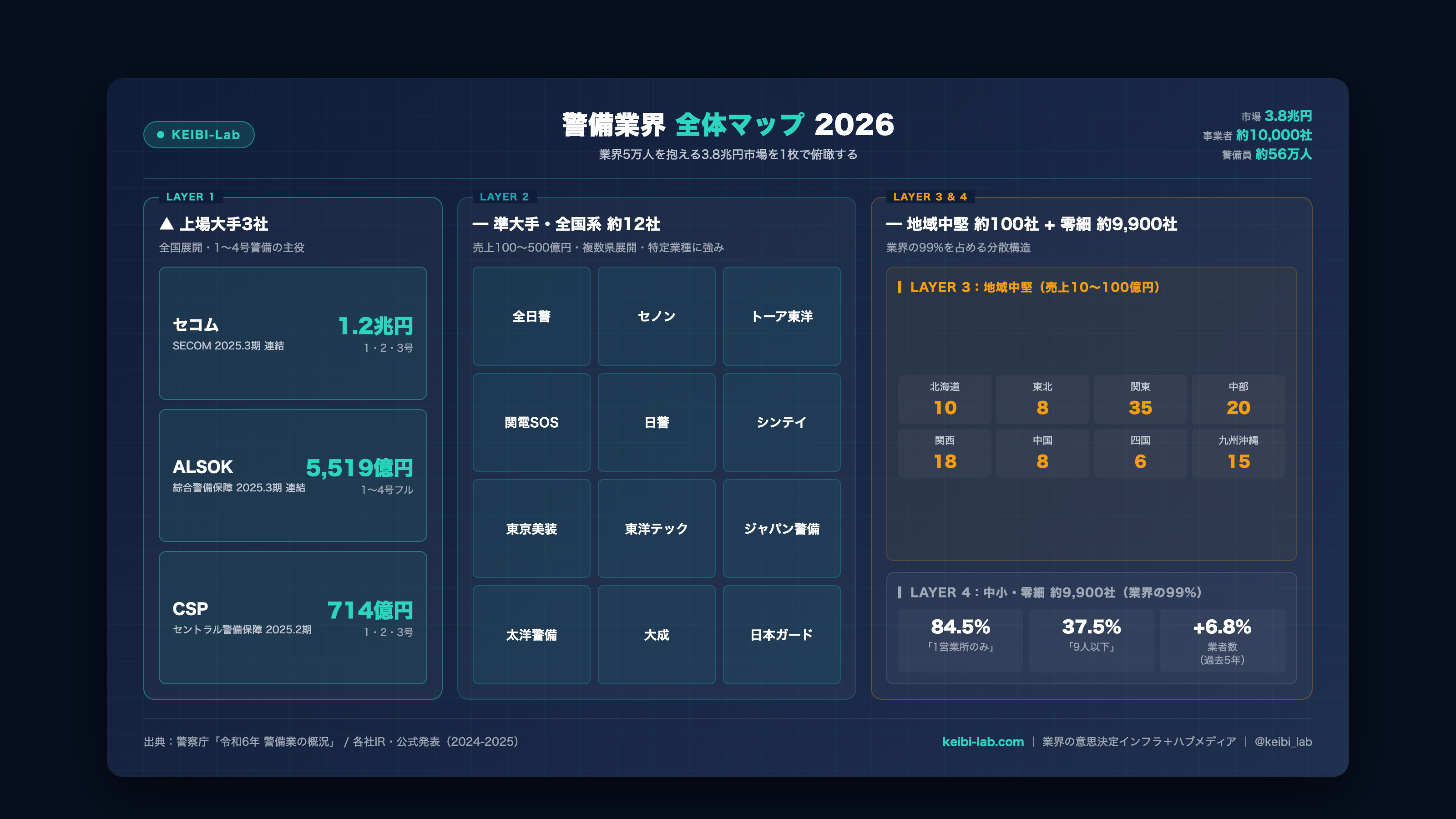
Task: Click the 大成 tile
Action: [x=657, y=635]
